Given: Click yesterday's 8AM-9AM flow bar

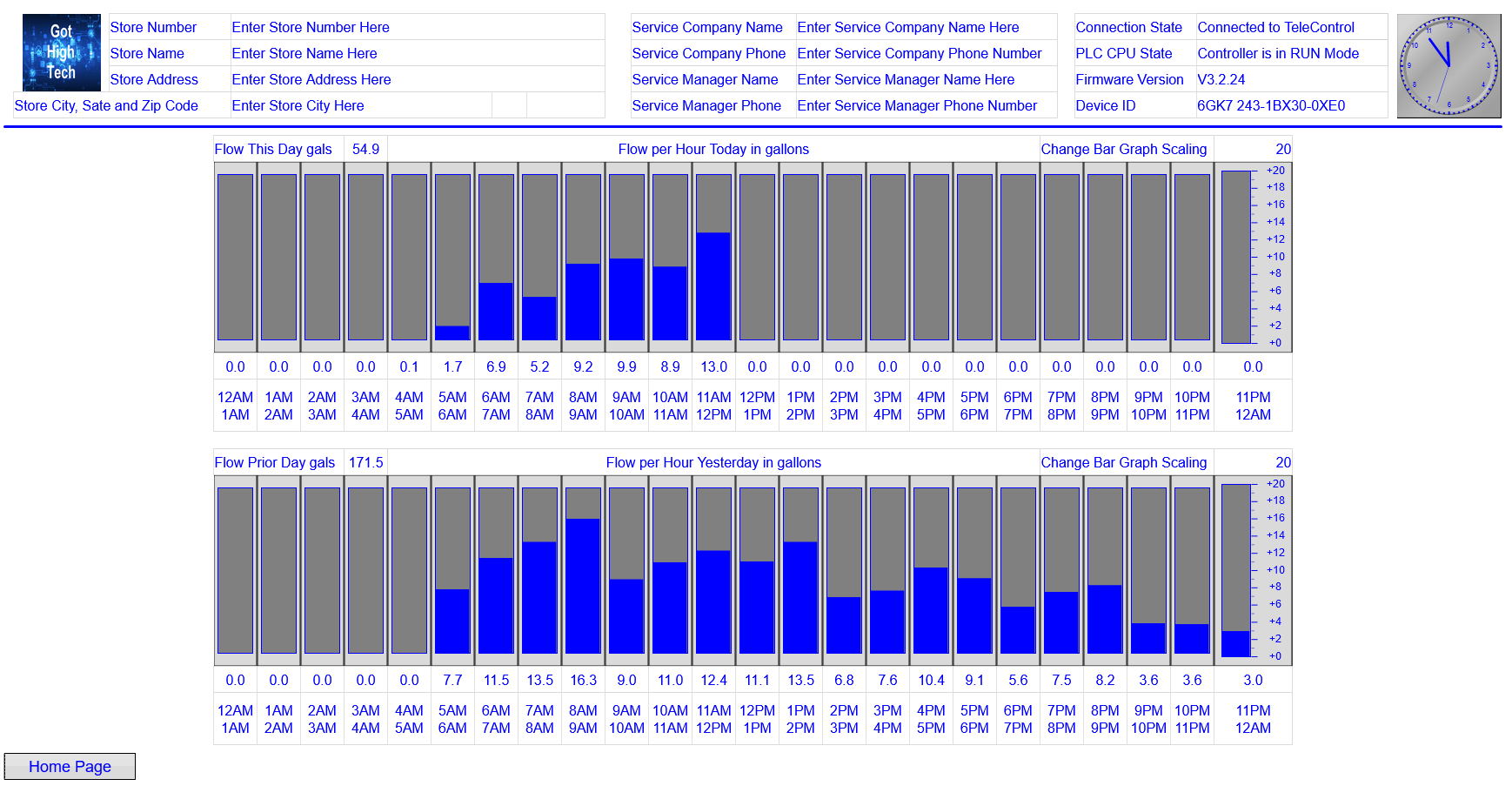Looking at the screenshot, I should (583, 570).
